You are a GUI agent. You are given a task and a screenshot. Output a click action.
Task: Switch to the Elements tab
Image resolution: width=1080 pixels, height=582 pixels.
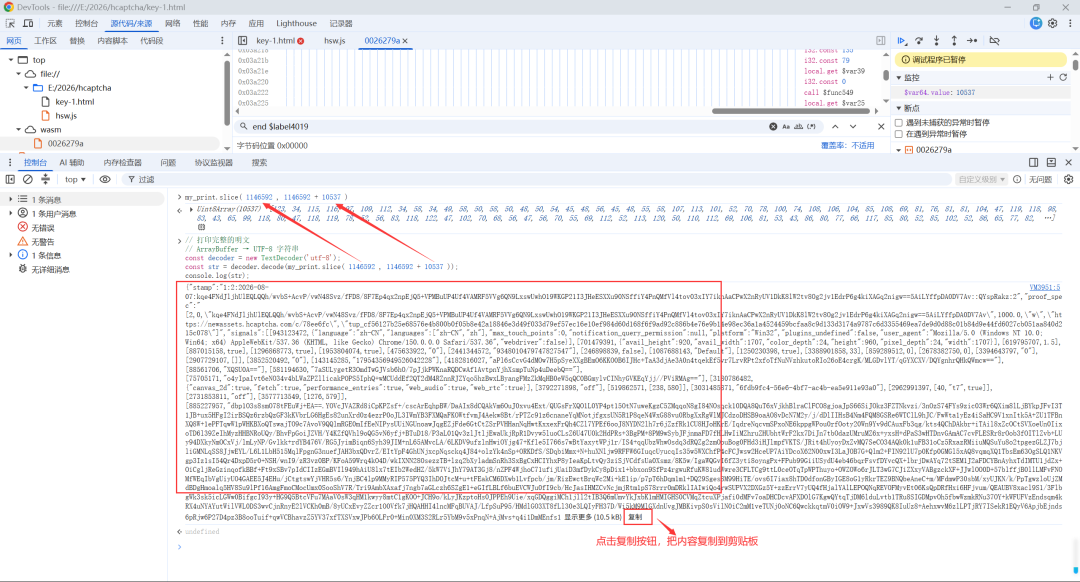(54, 23)
